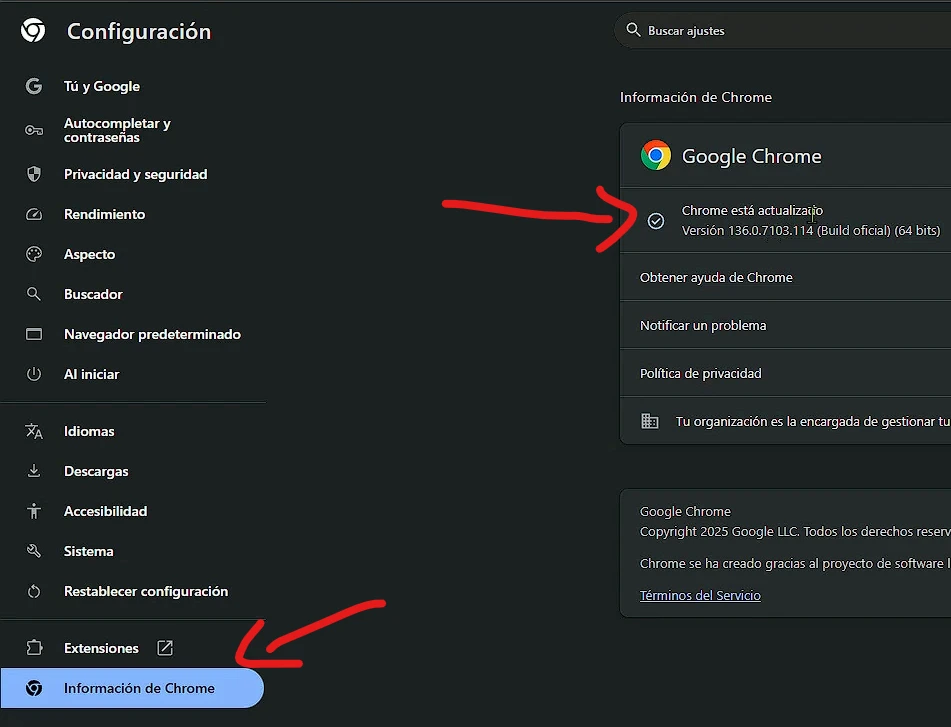This screenshot has height=727, width=951.
Task: Click the Chrome icon in Información de Chrome item
Action: pos(34,688)
